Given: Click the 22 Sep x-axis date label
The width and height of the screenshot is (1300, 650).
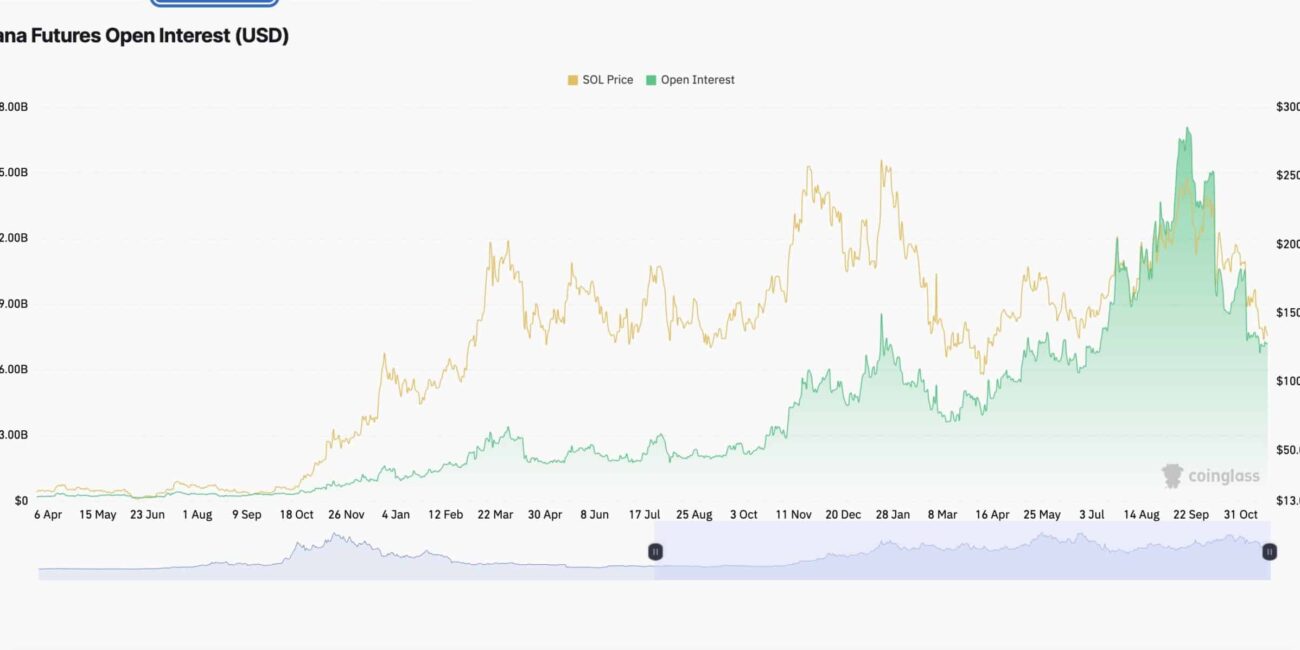Looking at the screenshot, I should [1191, 515].
